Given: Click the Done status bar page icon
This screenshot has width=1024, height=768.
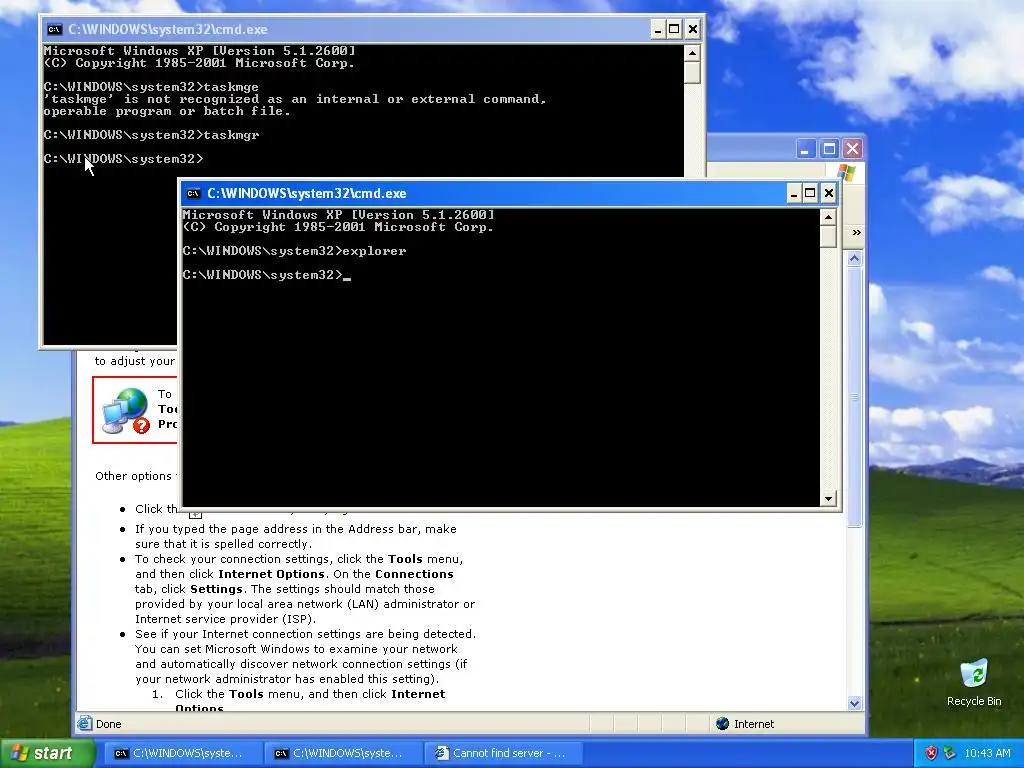Looking at the screenshot, I should [84, 724].
